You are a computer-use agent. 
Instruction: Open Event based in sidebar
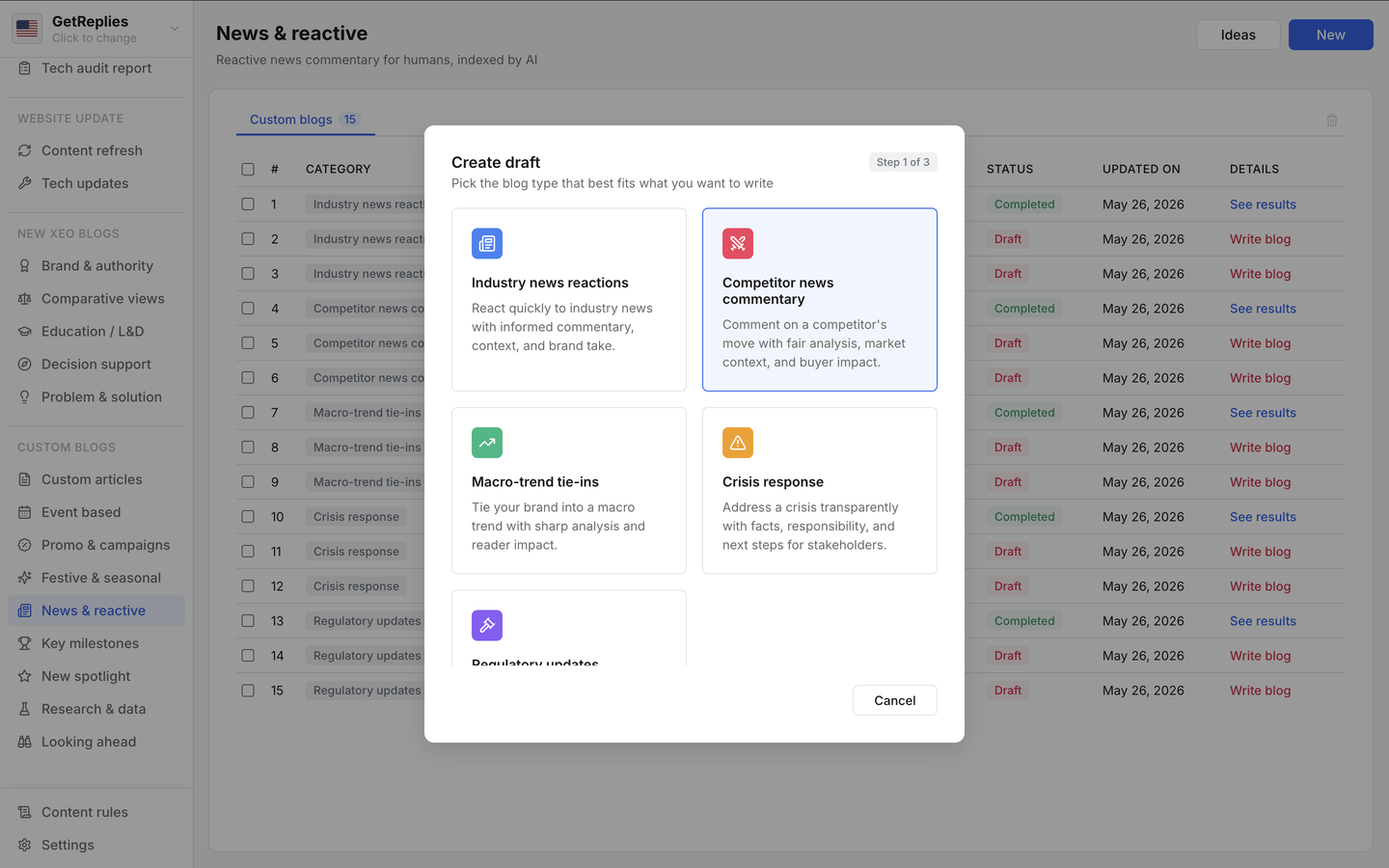[x=96, y=512]
